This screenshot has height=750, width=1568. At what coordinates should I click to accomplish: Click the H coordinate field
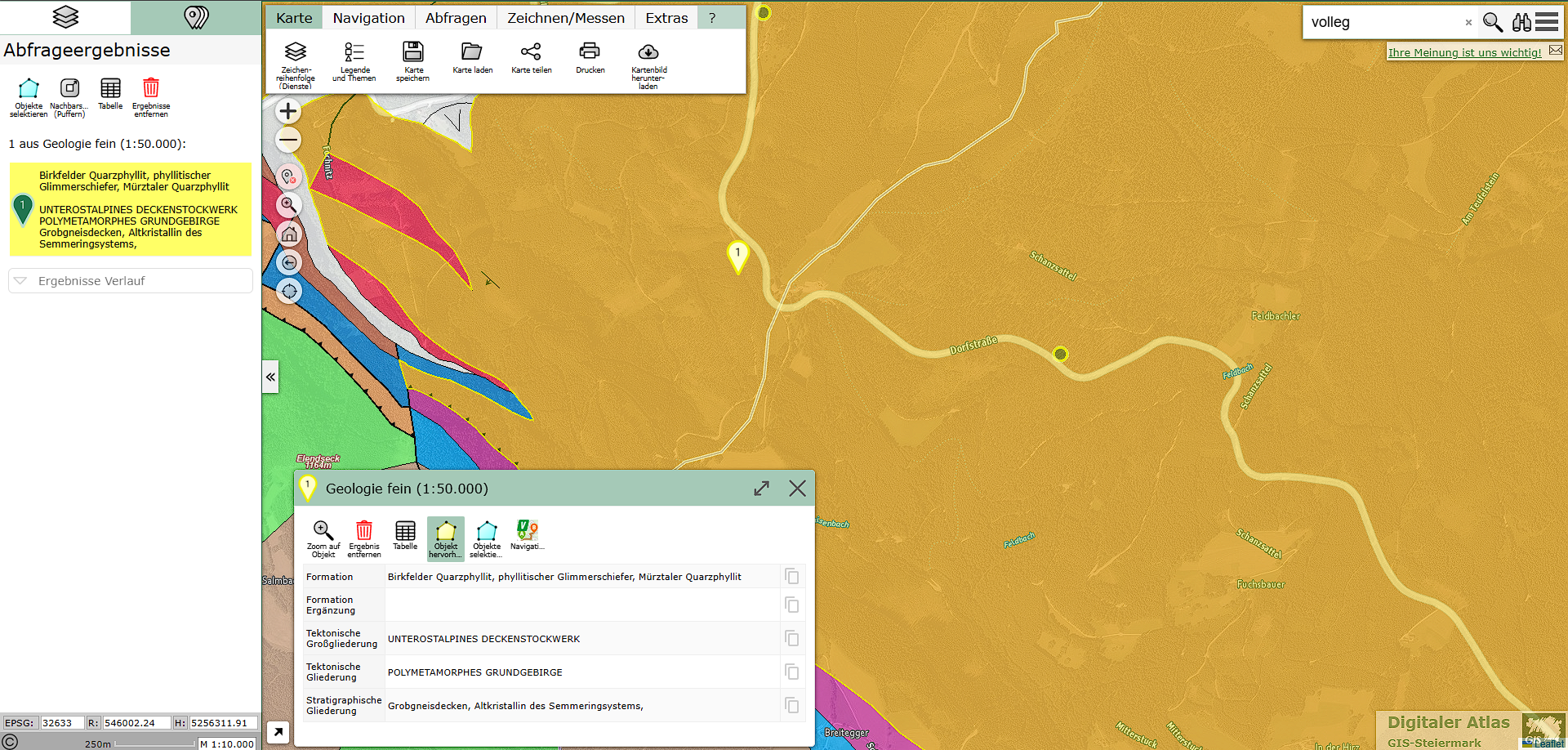point(224,723)
